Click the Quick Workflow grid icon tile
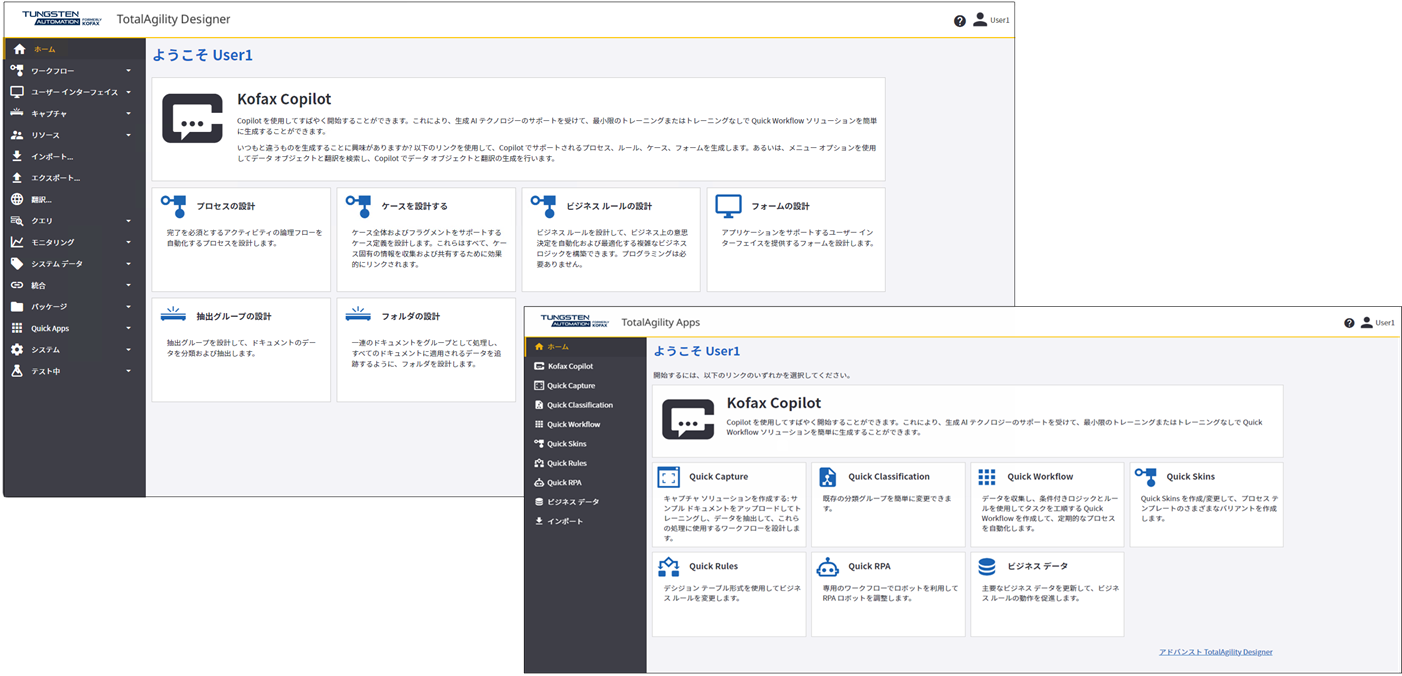This screenshot has width=1402, height=676. [x=987, y=477]
